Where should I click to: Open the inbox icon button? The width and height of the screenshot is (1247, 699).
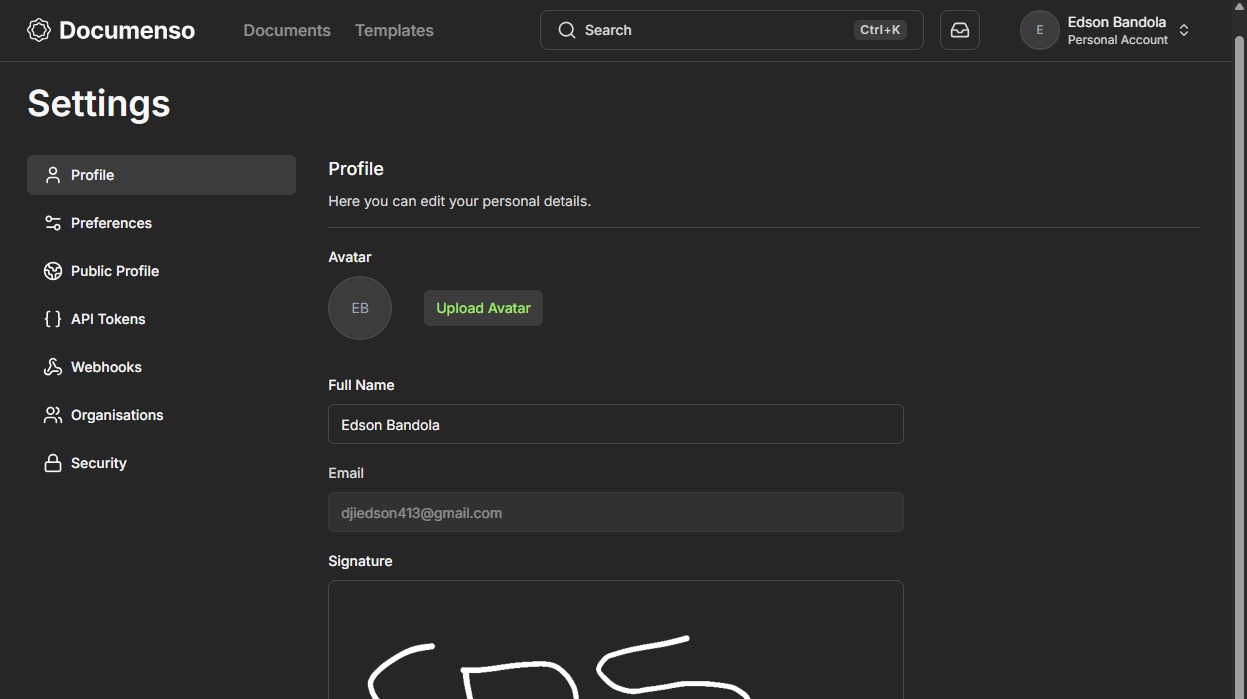click(x=959, y=30)
